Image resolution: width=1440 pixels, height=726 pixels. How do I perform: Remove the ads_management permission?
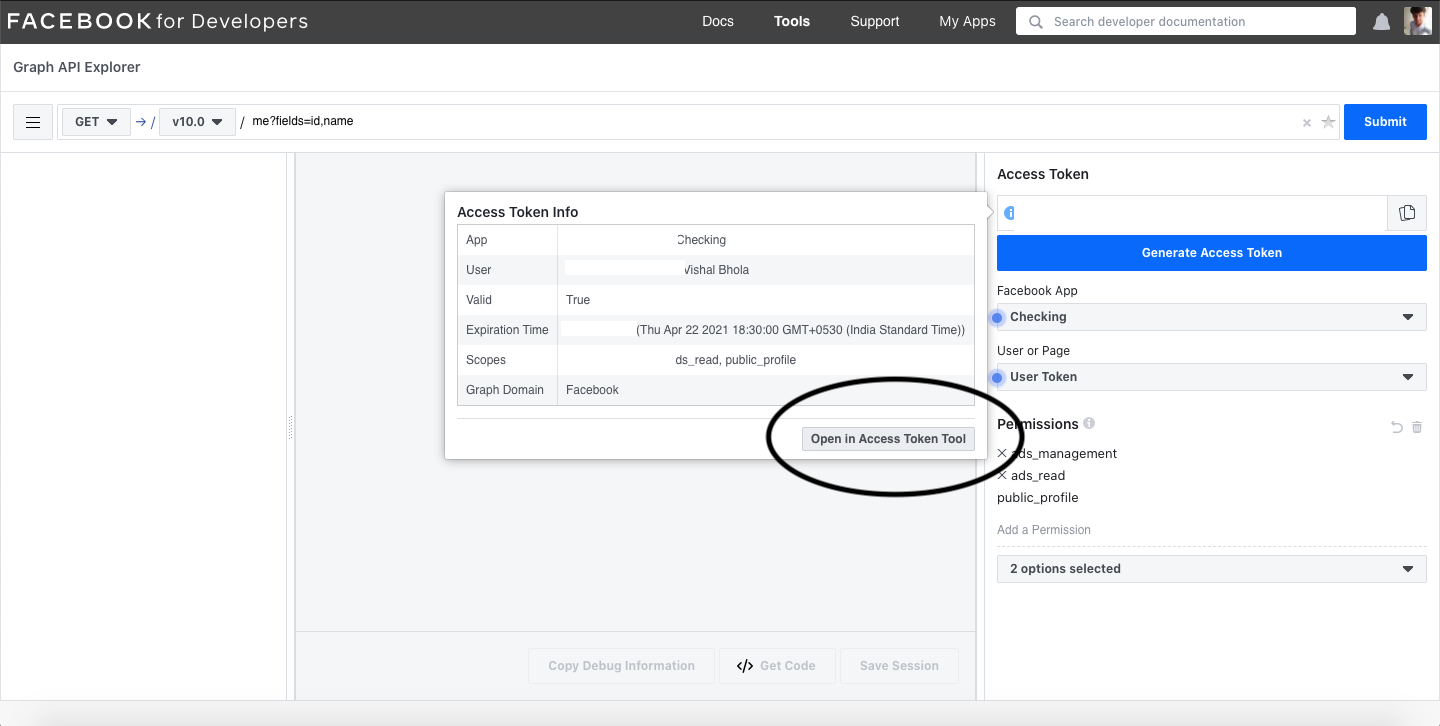[1002, 454]
